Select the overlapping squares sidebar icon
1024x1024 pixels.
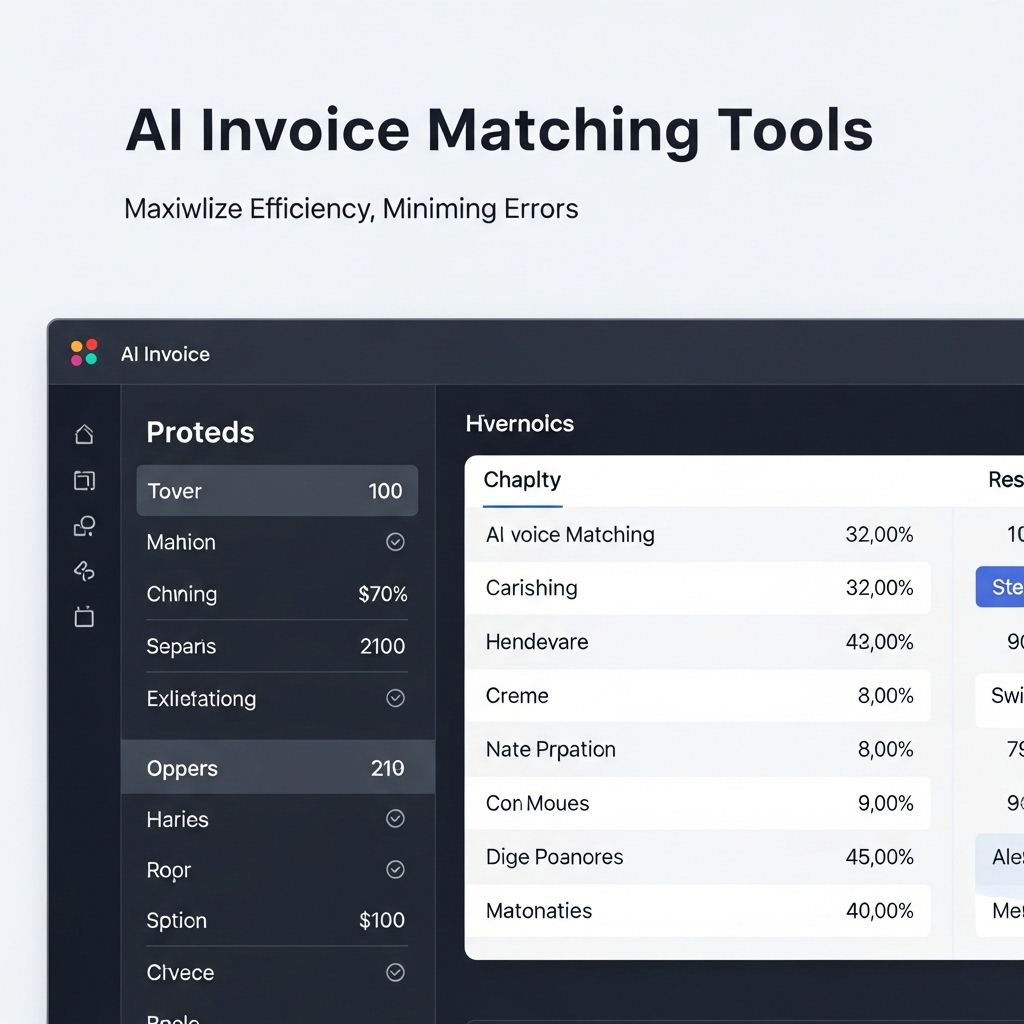click(84, 481)
